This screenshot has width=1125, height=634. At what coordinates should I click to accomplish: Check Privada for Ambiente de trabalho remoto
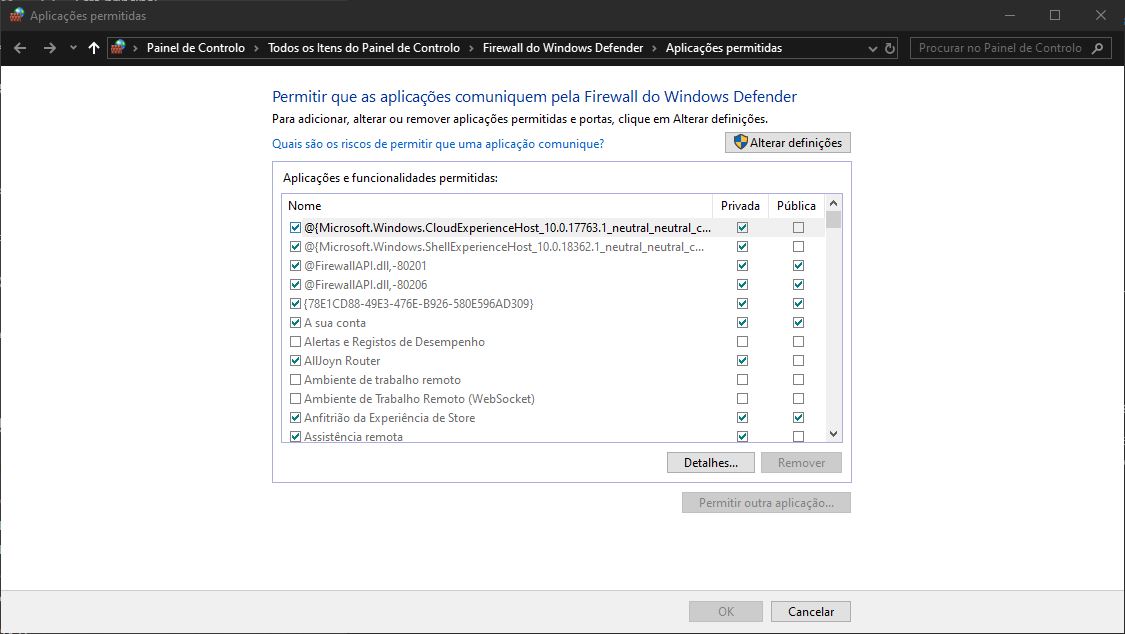[742, 380]
